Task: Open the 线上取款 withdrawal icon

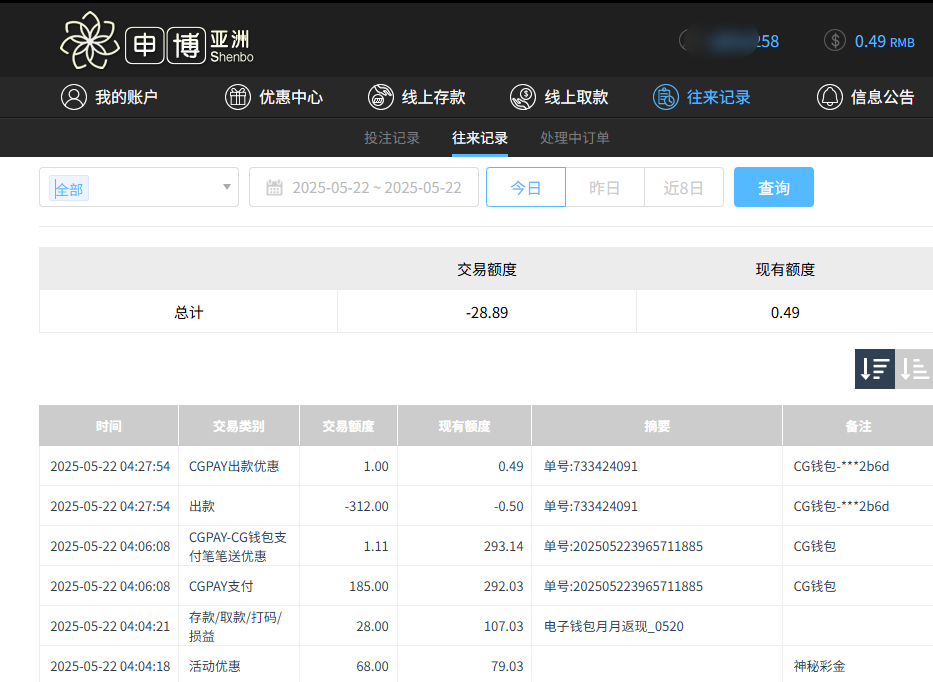Action: tap(521, 97)
